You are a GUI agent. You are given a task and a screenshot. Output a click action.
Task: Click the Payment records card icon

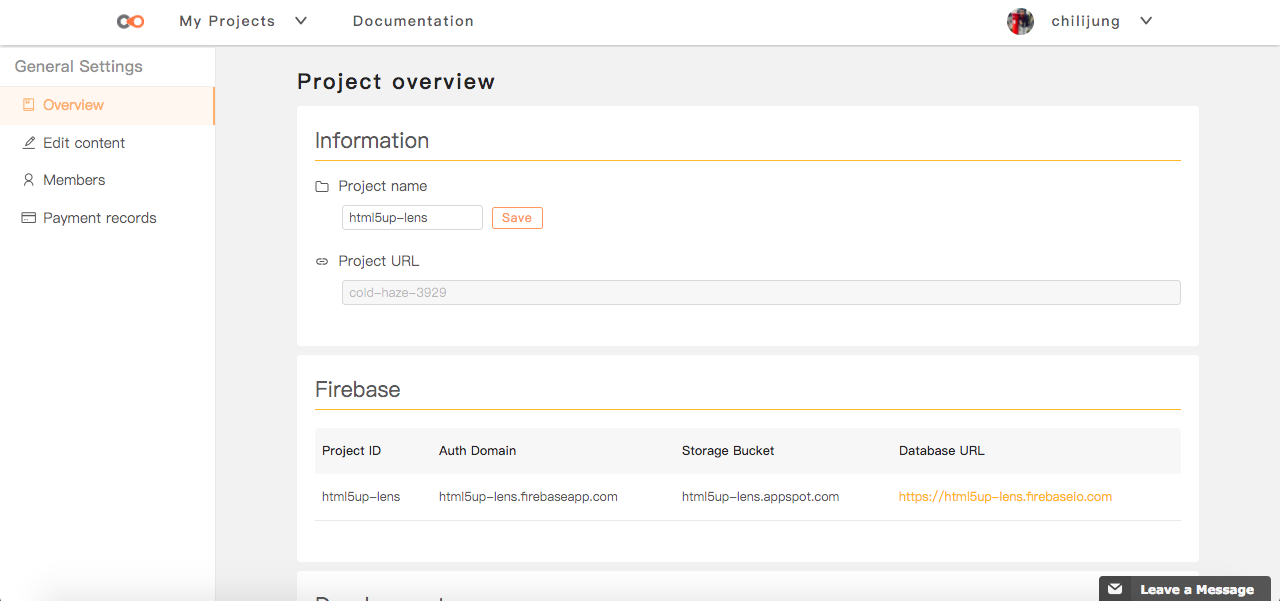pyautogui.click(x=29, y=218)
